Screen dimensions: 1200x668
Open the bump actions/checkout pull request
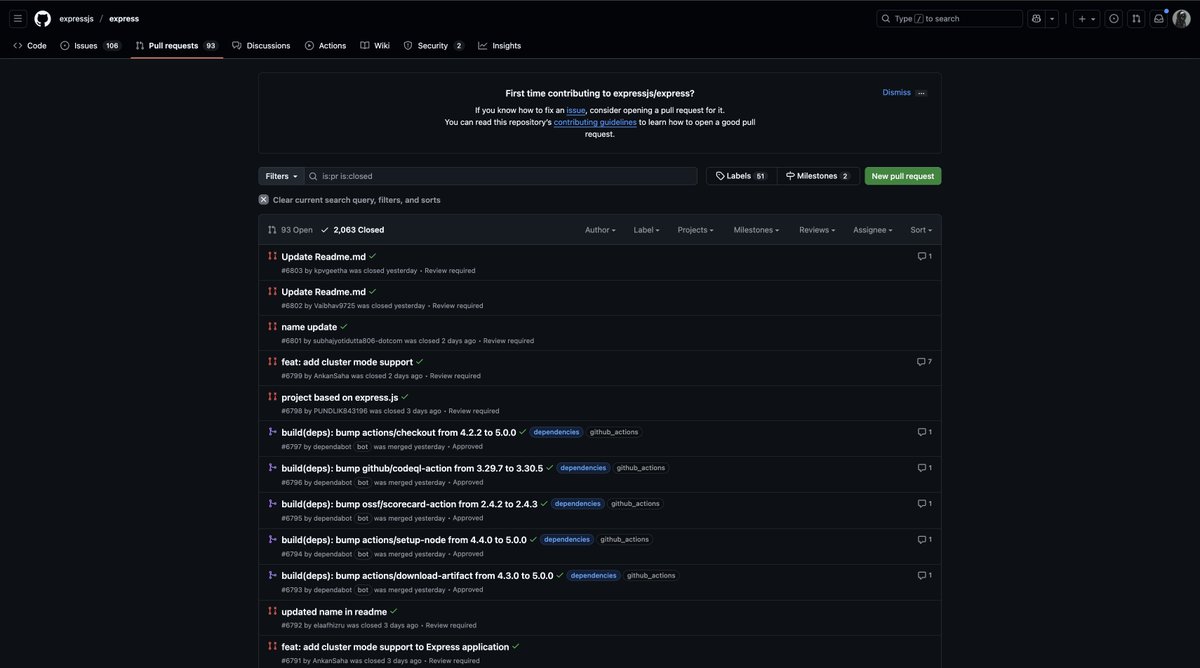(x=399, y=433)
